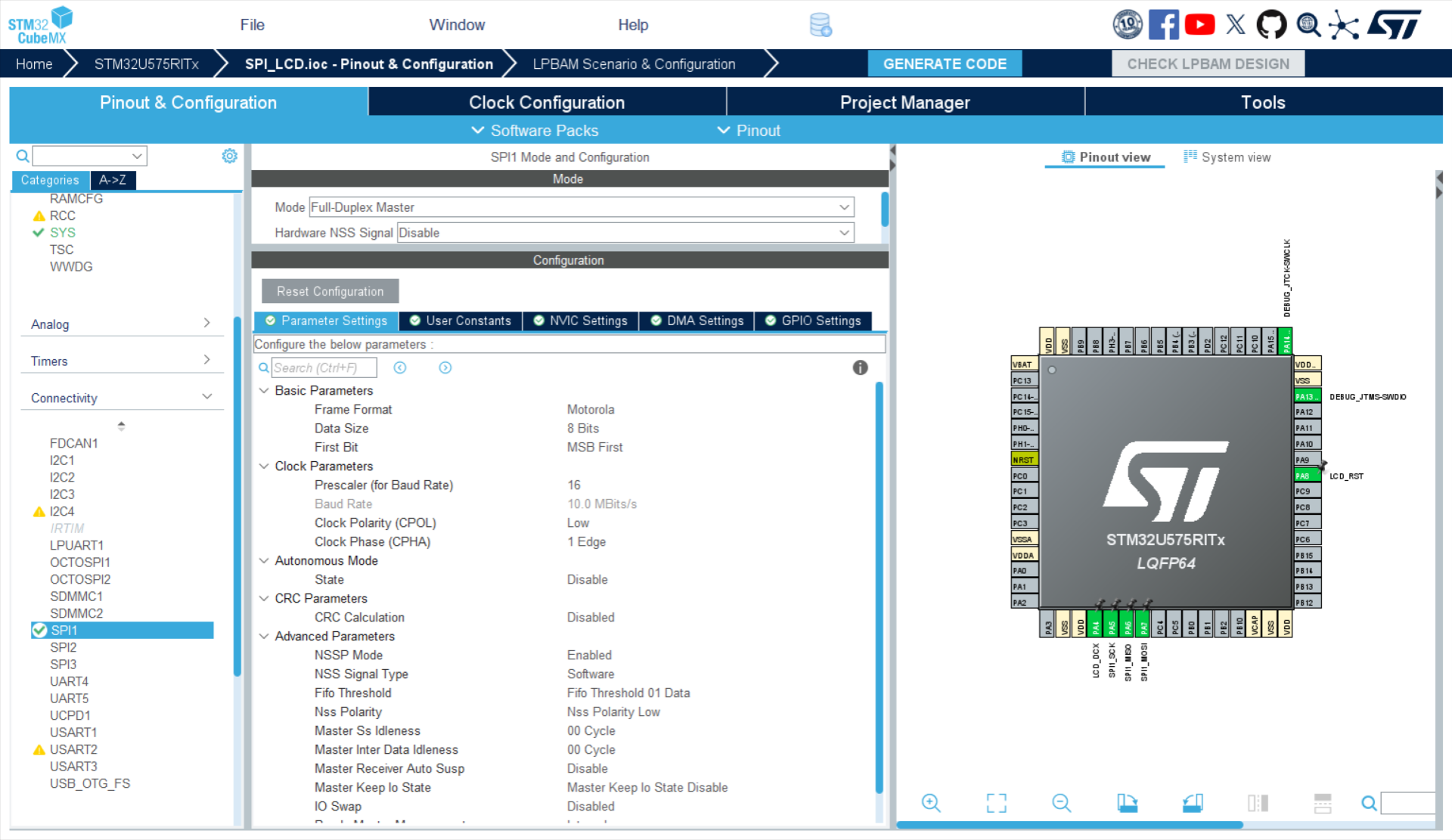Image resolution: width=1452 pixels, height=840 pixels.
Task: Zoom in on the pinout view
Action: (x=931, y=803)
